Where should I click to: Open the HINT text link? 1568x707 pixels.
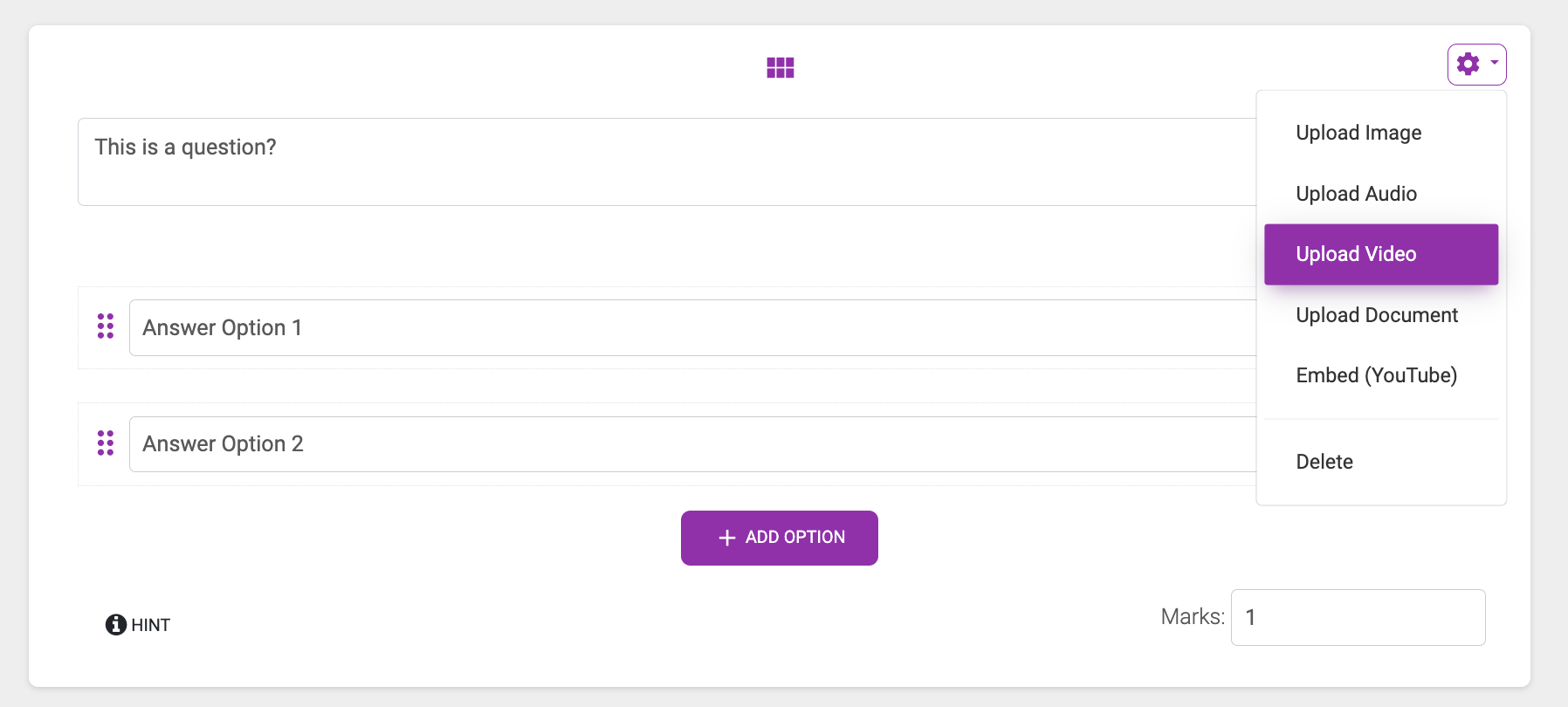151,625
